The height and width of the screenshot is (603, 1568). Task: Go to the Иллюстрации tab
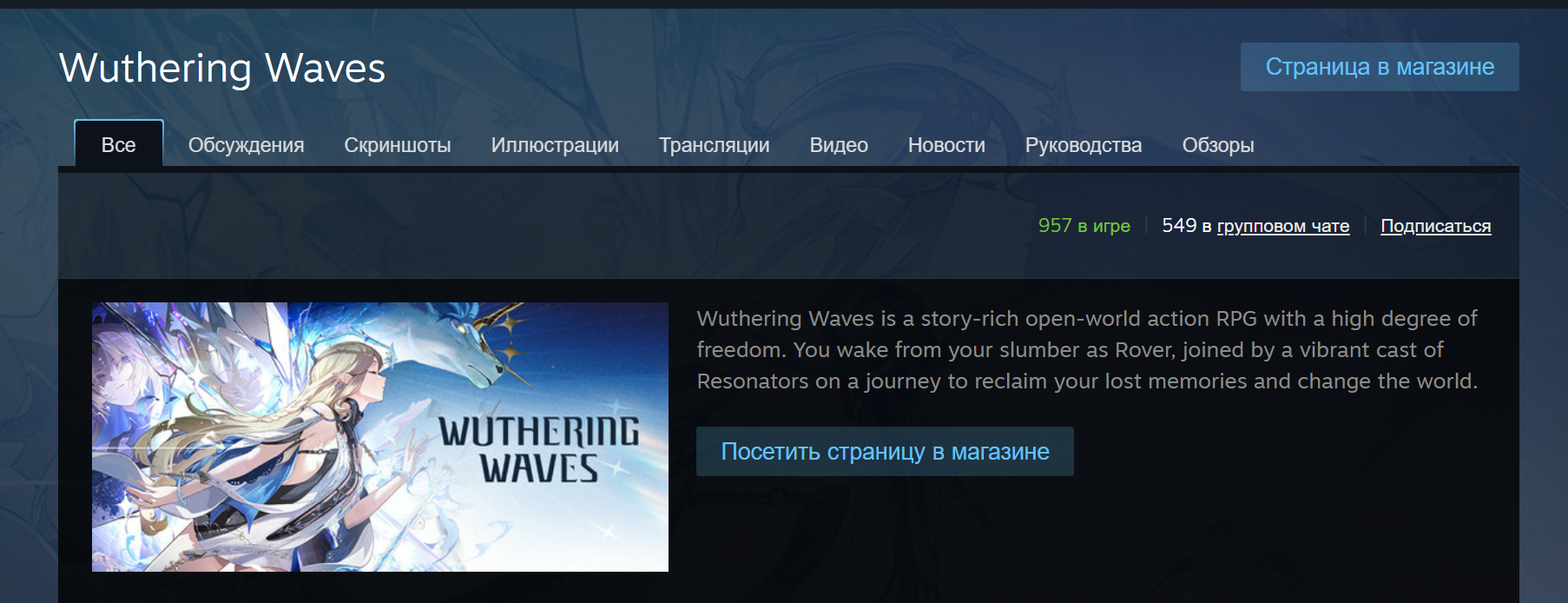pyautogui.click(x=555, y=145)
